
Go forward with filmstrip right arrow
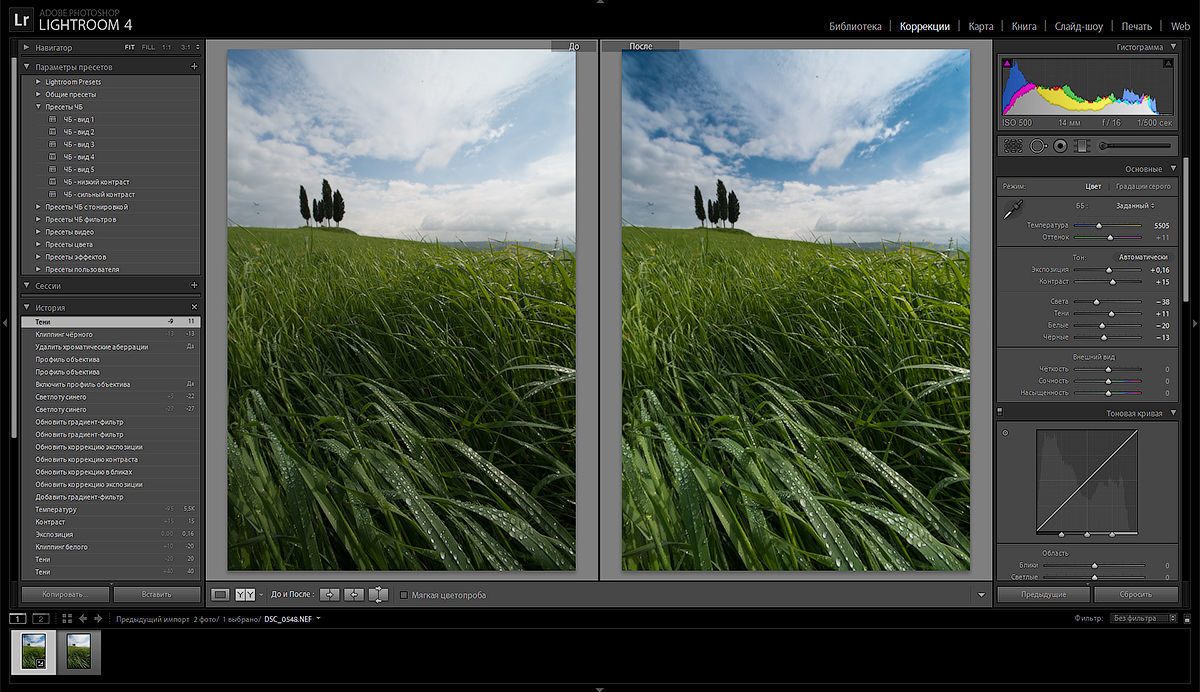tap(98, 618)
